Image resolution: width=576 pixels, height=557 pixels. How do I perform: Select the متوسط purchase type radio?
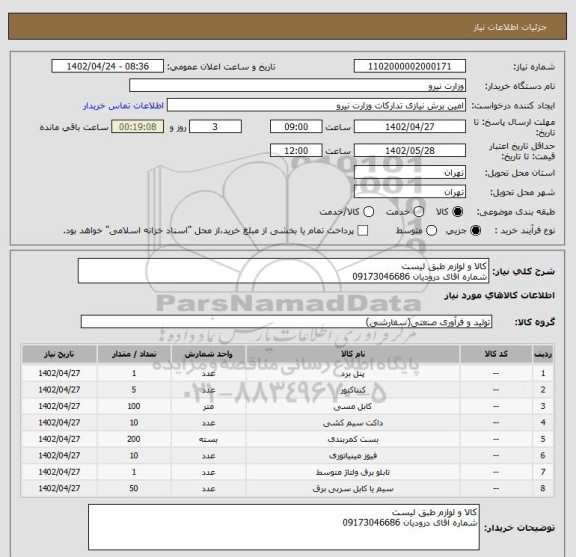pos(431,231)
